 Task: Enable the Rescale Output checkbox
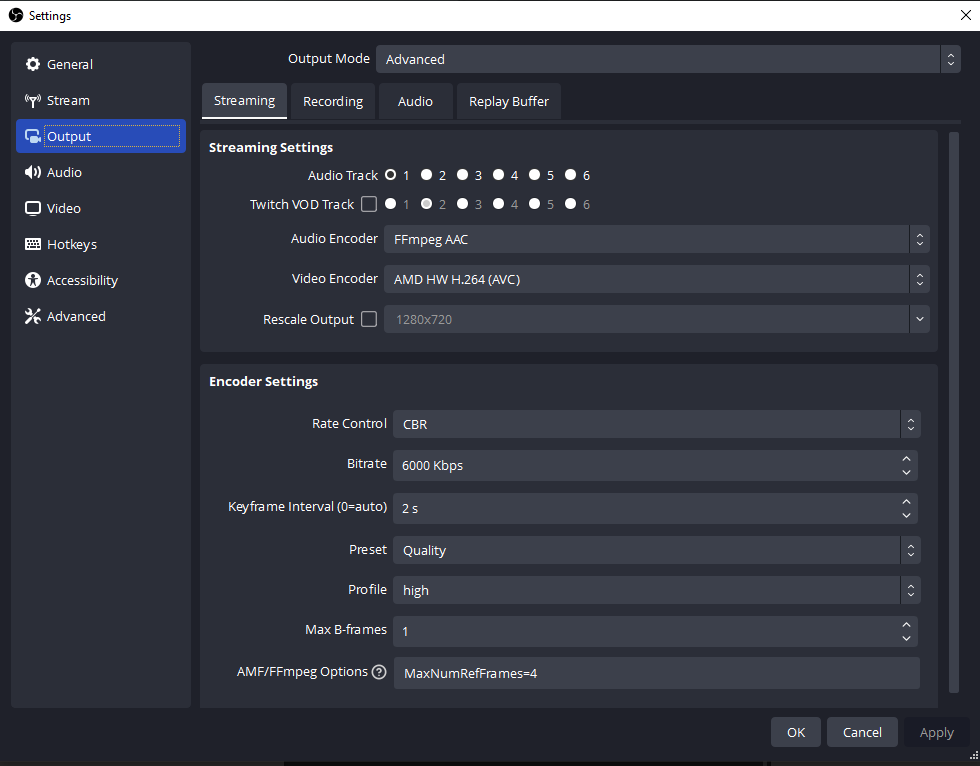click(369, 319)
